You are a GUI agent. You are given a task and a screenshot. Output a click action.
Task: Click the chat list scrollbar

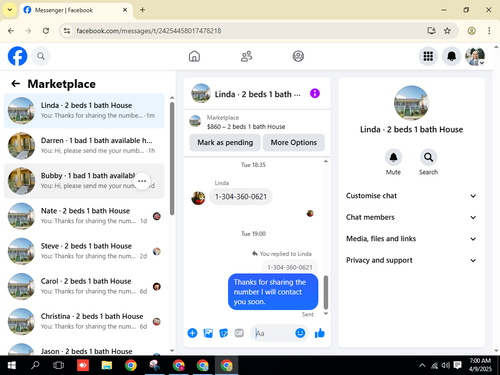click(172, 158)
